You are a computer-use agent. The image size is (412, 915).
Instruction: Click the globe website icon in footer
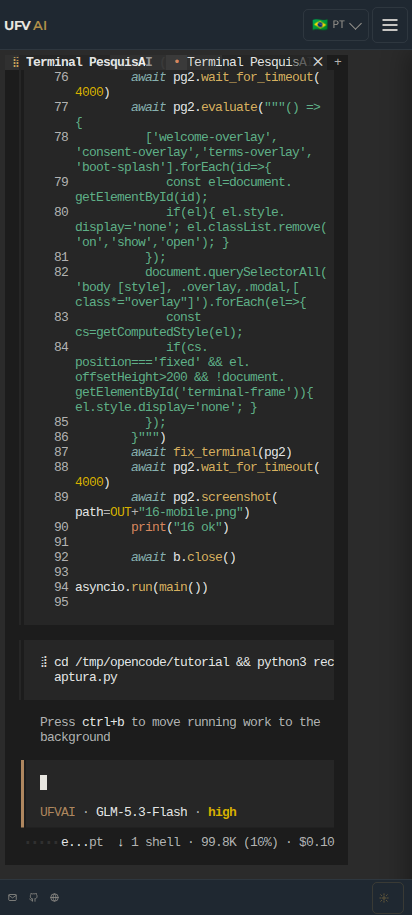click(x=54, y=897)
